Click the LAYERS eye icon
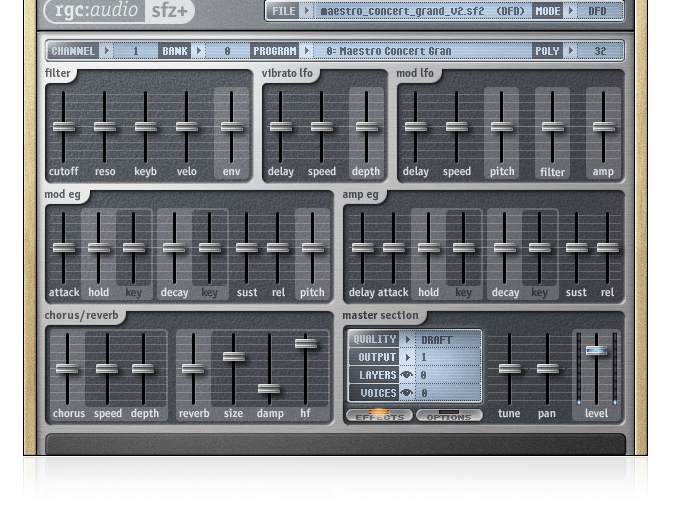The height and width of the screenshot is (508, 674). pos(407,375)
